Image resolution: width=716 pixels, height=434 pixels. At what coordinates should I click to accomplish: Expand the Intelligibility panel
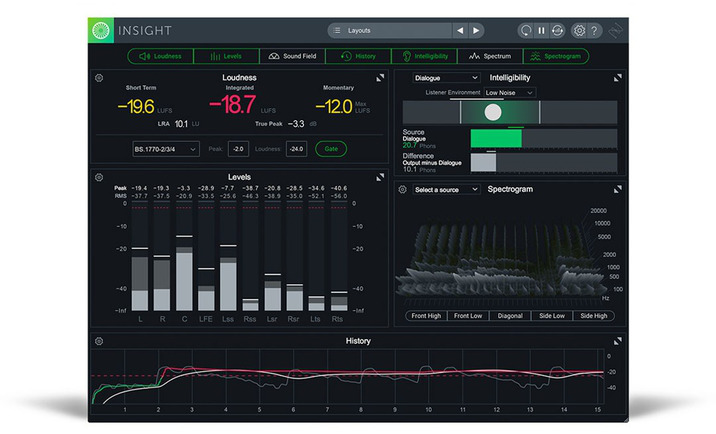coord(617,78)
